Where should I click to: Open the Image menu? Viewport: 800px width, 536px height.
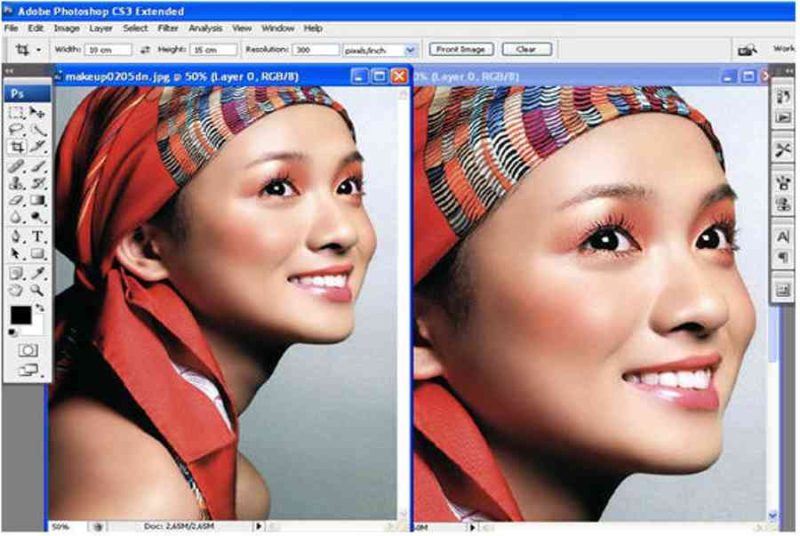coord(67,29)
